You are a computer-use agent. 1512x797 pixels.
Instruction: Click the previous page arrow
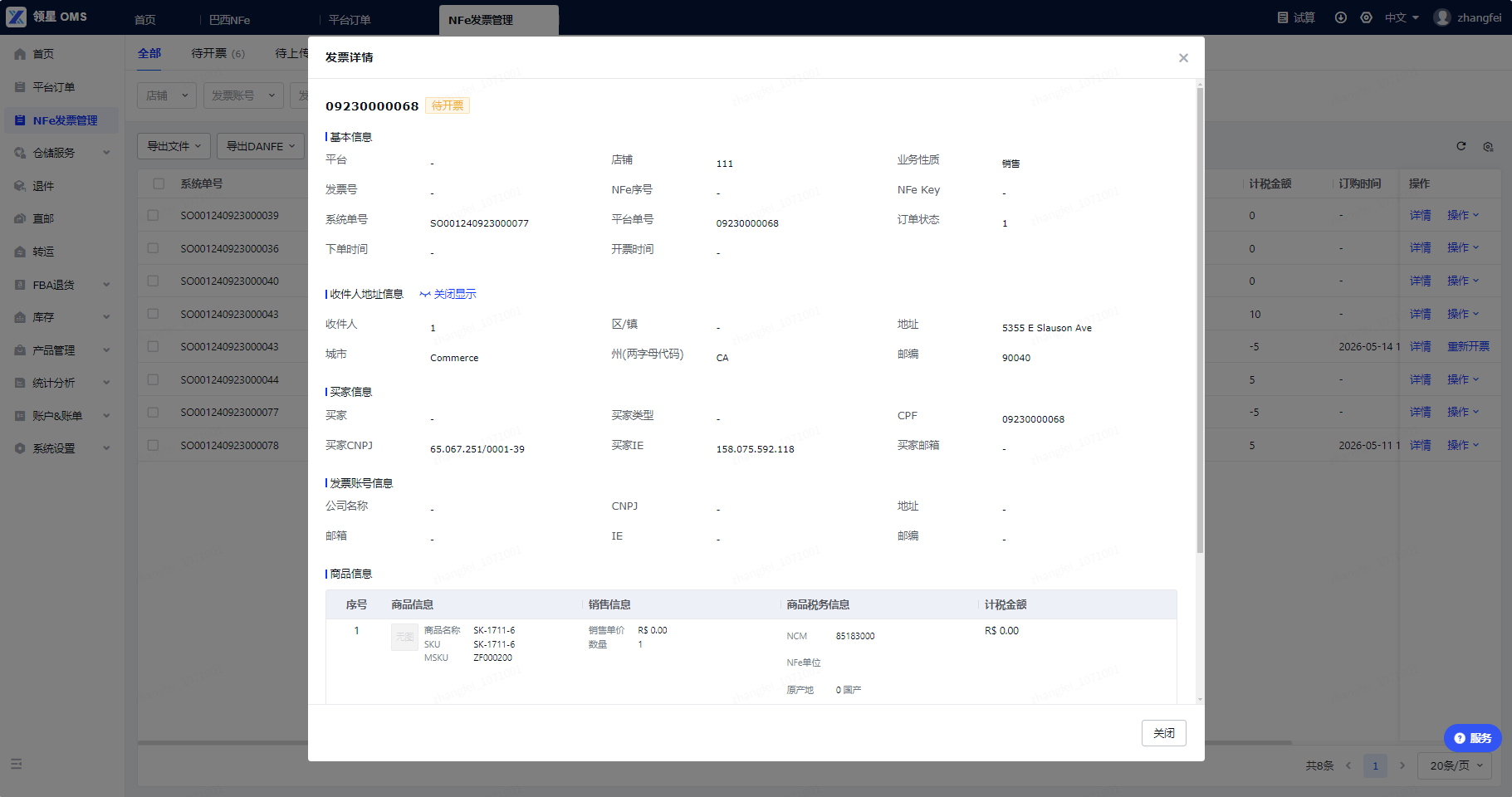[1348, 765]
